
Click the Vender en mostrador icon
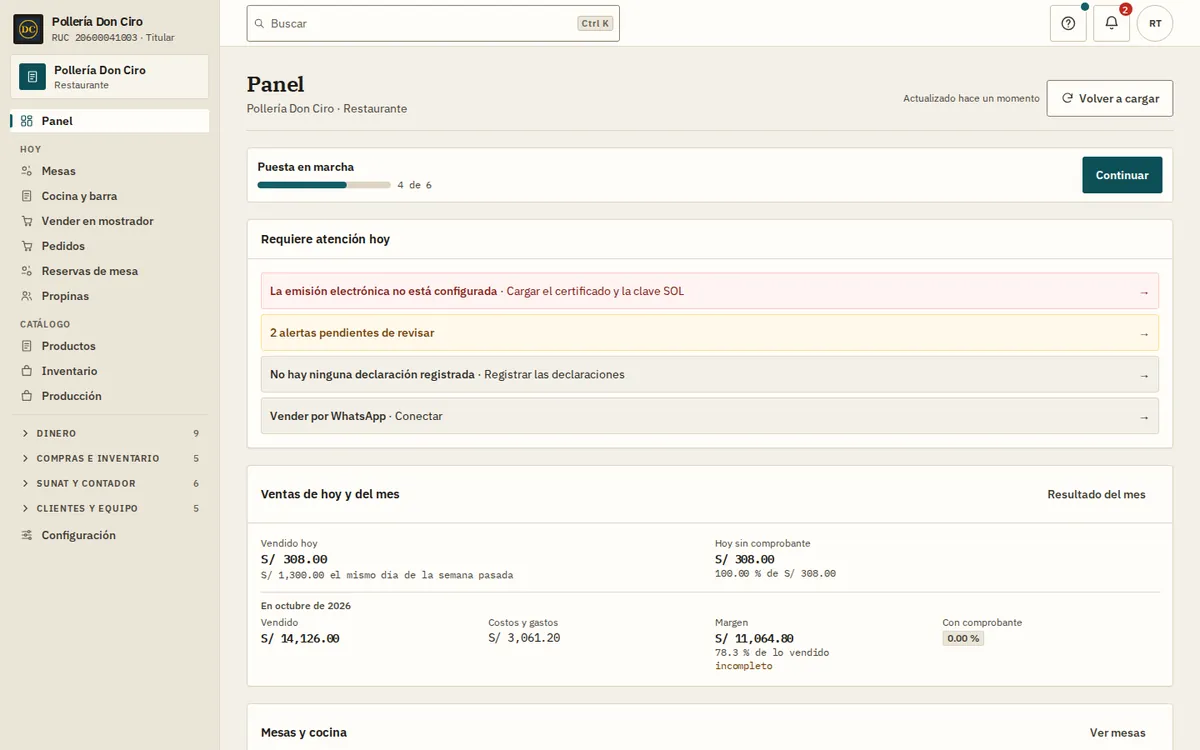pyautogui.click(x=27, y=221)
